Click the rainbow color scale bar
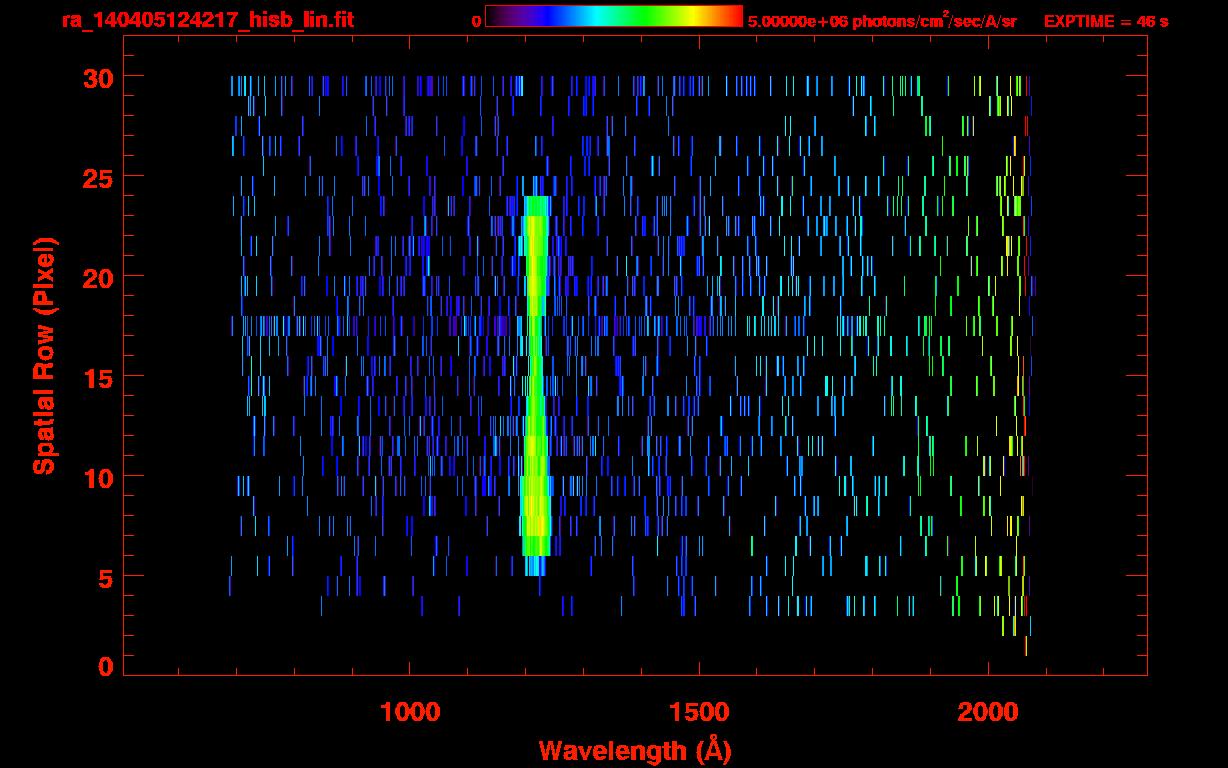 click(x=614, y=16)
